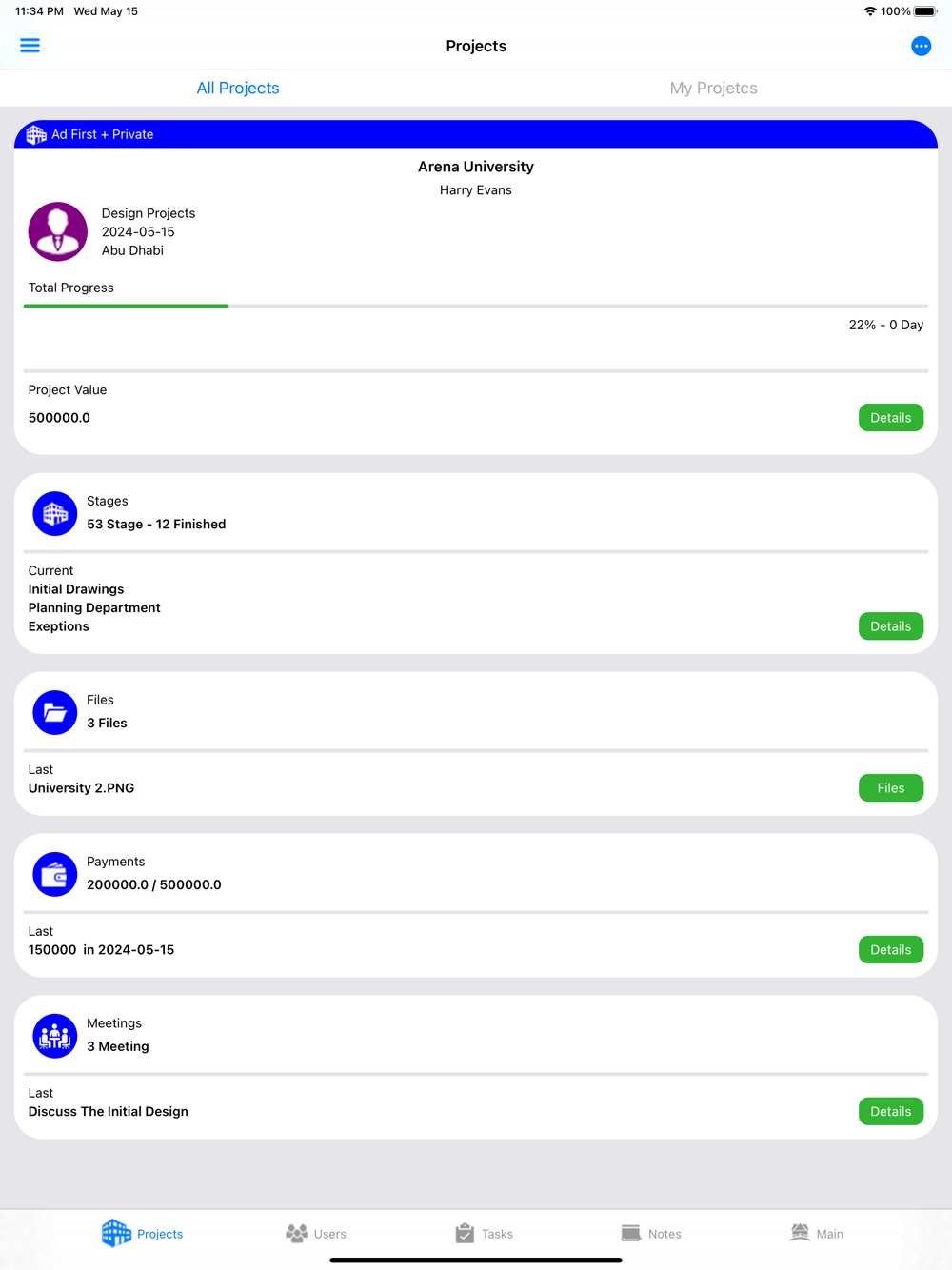Open Details for Payments section
This screenshot has height=1270, width=952.
tap(890, 950)
